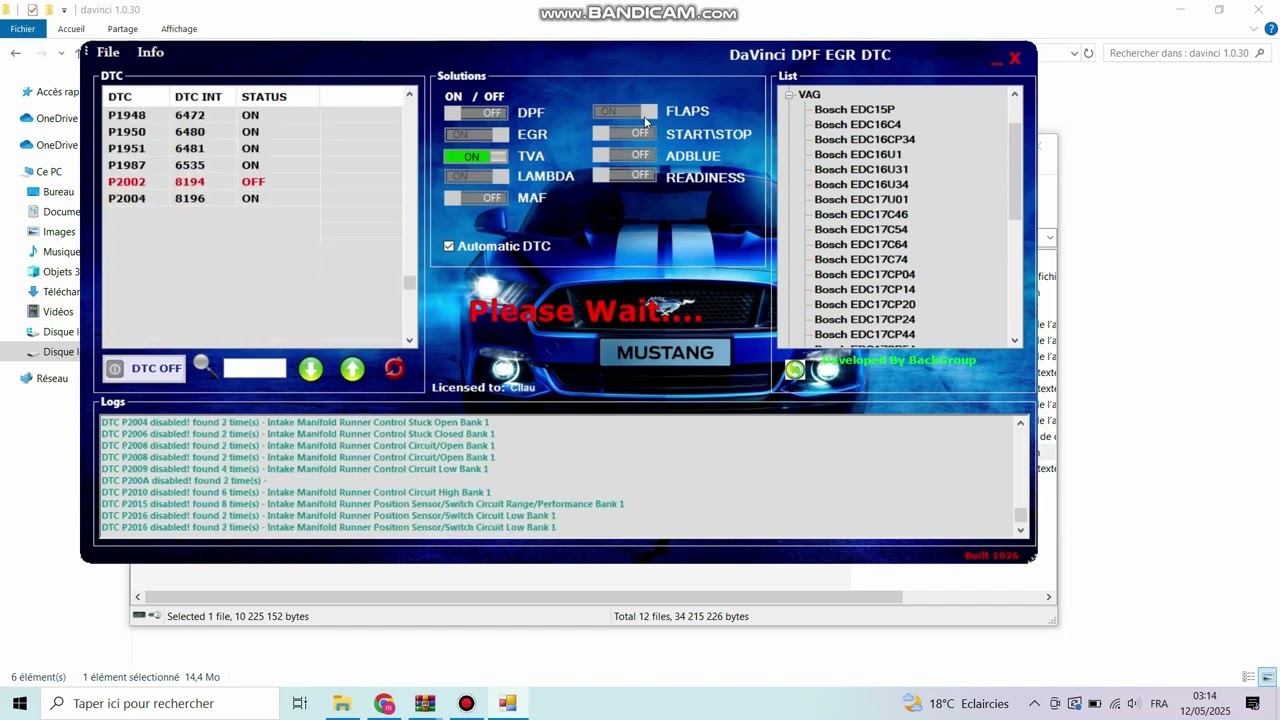
Task: Select Bosch EDC17CP14 in the list
Action: coord(864,289)
